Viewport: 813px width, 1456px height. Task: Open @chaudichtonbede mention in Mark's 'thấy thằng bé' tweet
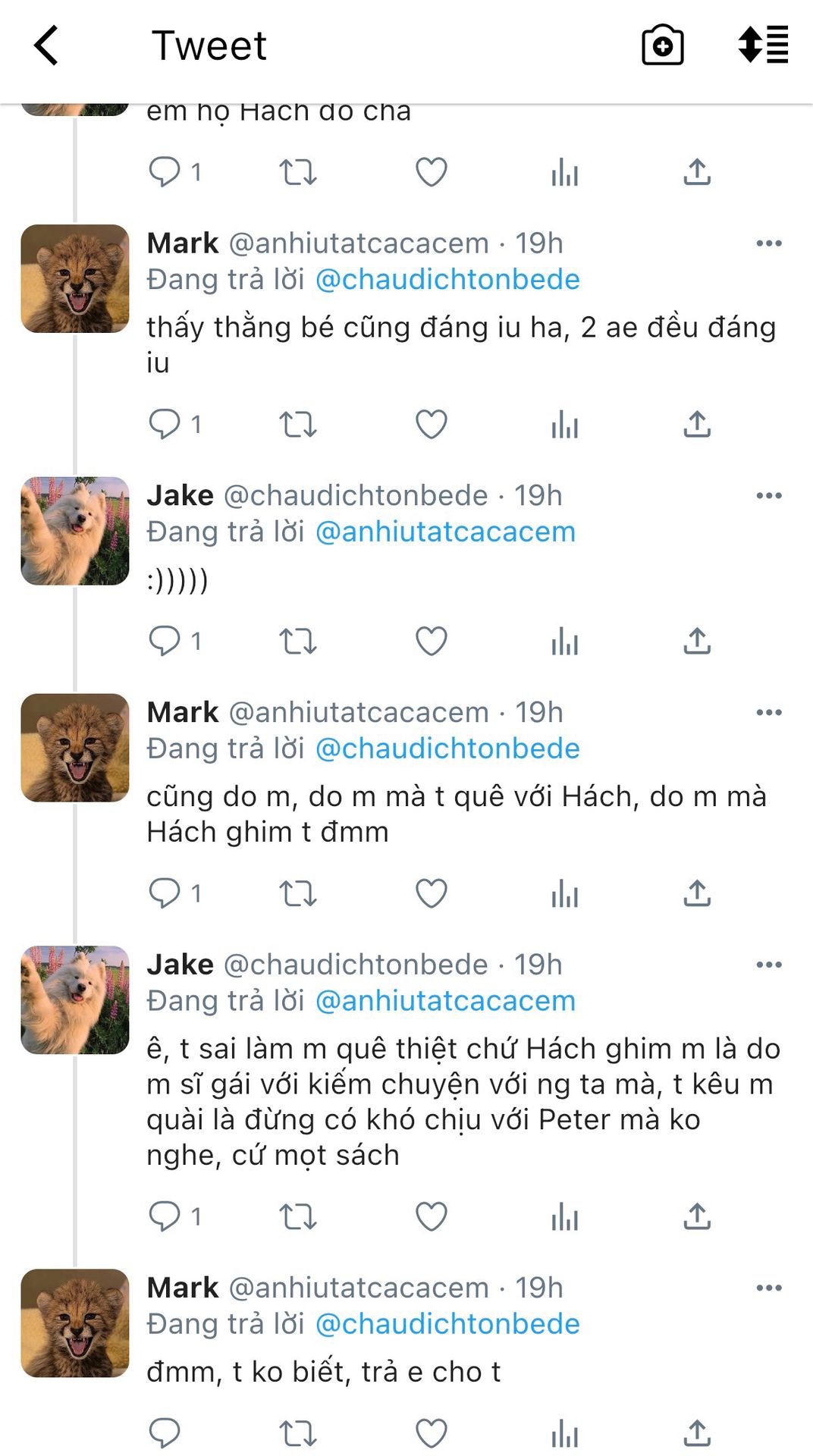[447, 280]
